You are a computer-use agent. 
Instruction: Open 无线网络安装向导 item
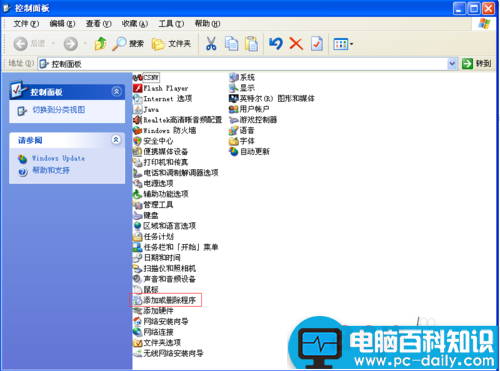click(x=168, y=353)
